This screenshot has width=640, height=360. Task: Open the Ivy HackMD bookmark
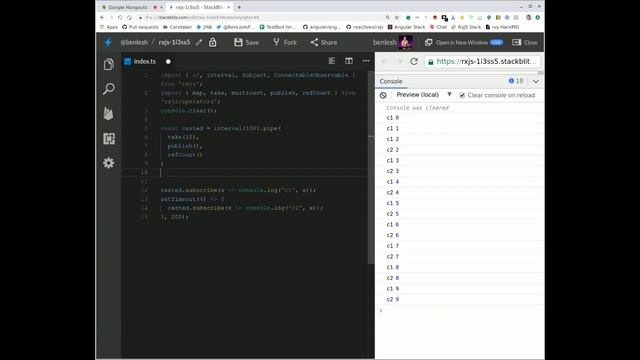point(502,27)
